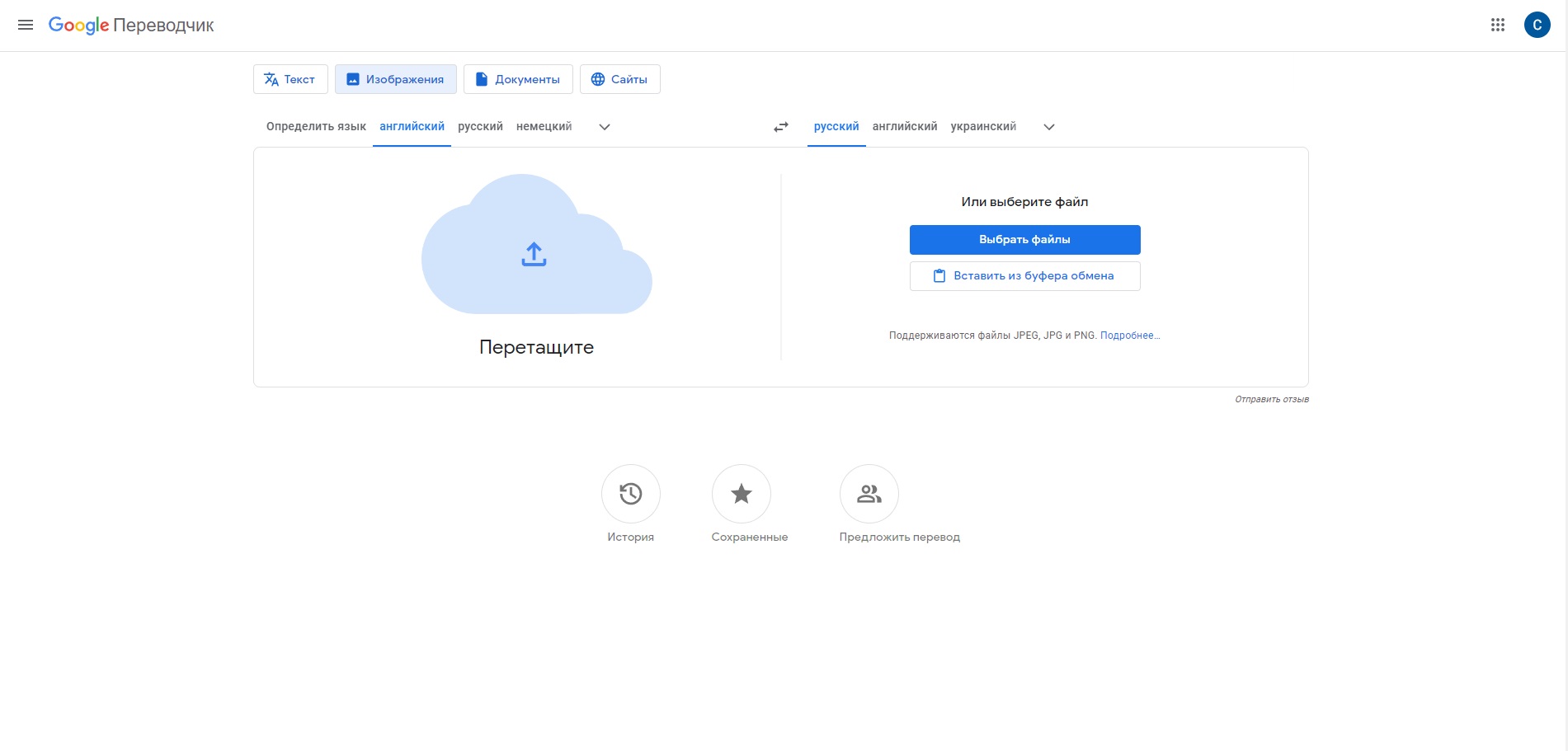The width and height of the screenshot is (1568, 751).
Task: Switch to the Текст tab
Action: pyautogui.click(x=290, y=79)
